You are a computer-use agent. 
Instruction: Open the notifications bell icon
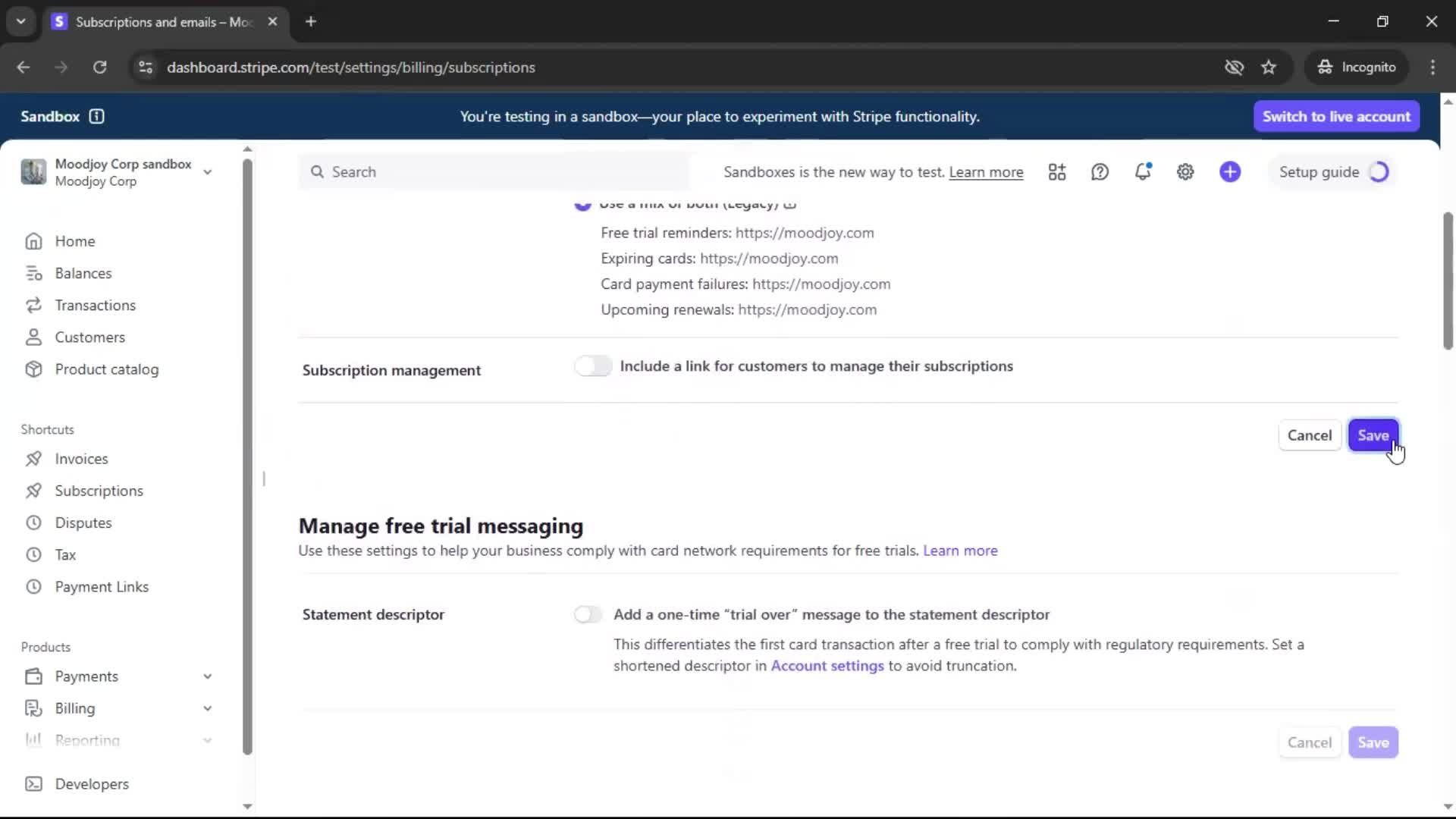coord(1143,172)
